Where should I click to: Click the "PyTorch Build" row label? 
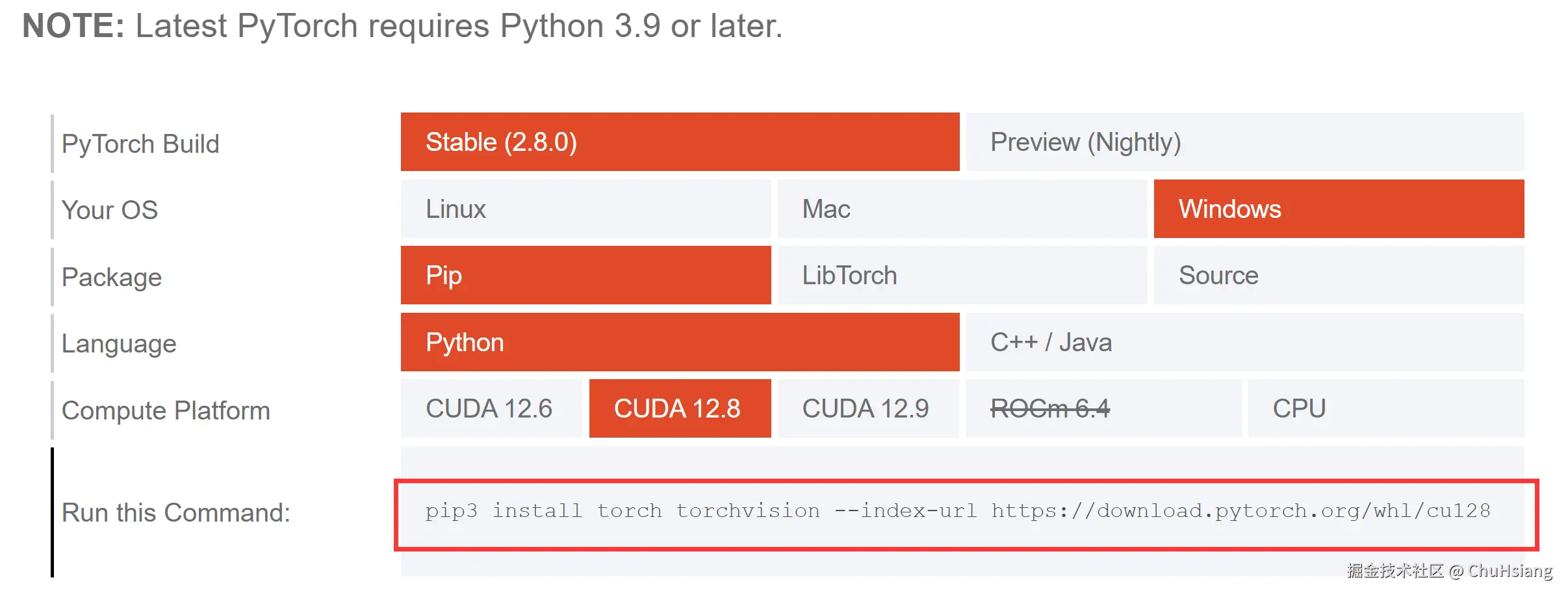click(x=140, y=144)
